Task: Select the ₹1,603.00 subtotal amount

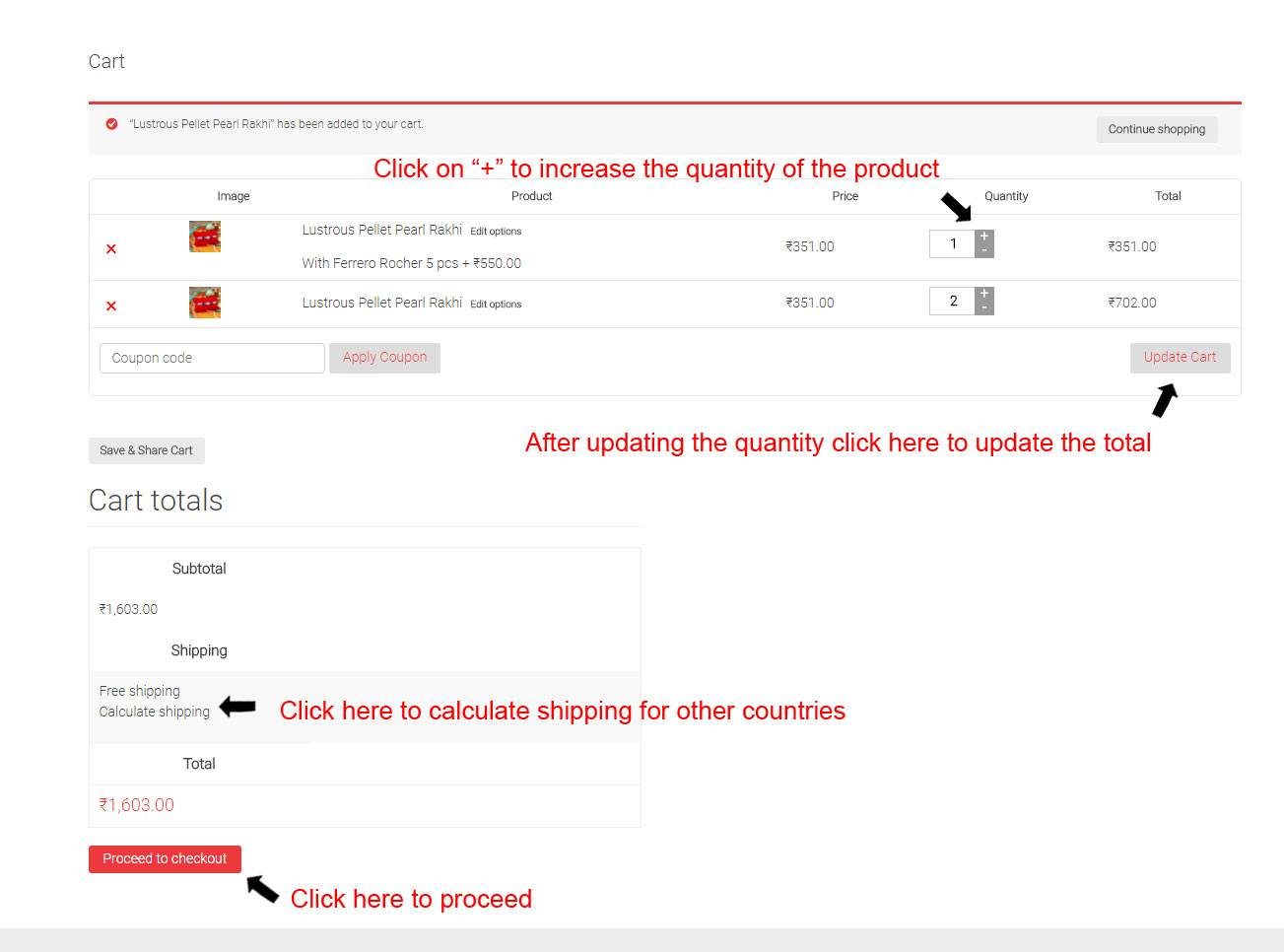Action: pos(128,609)
